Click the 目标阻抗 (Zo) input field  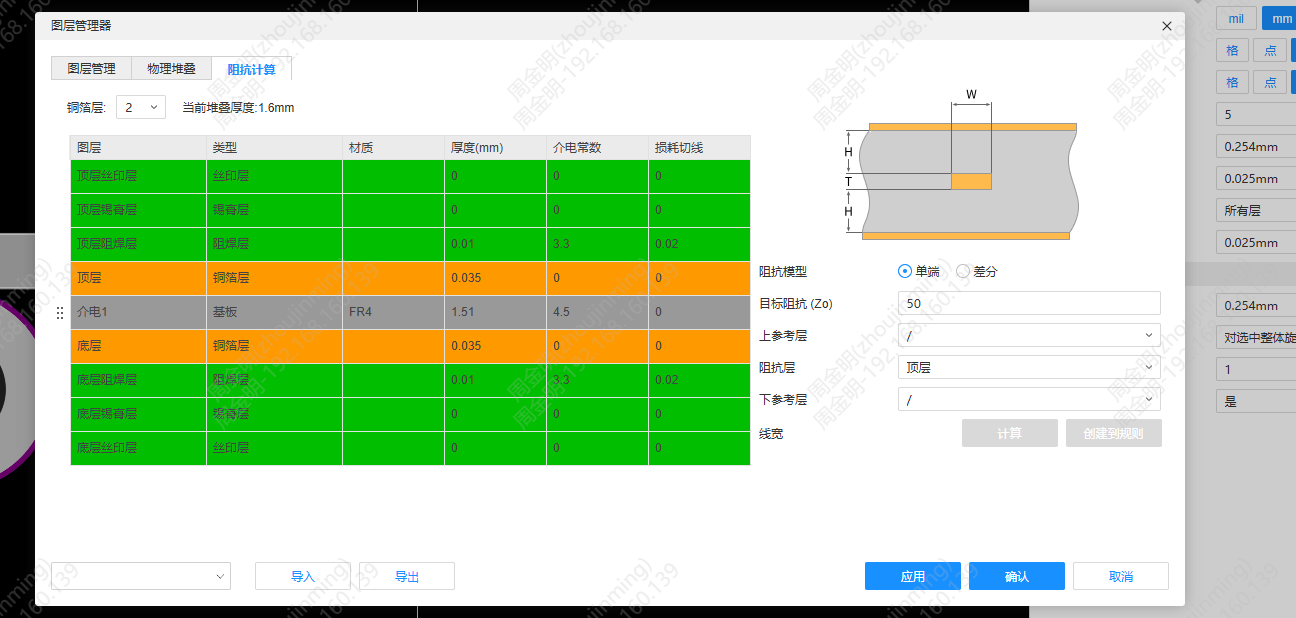pos(1029,303)
